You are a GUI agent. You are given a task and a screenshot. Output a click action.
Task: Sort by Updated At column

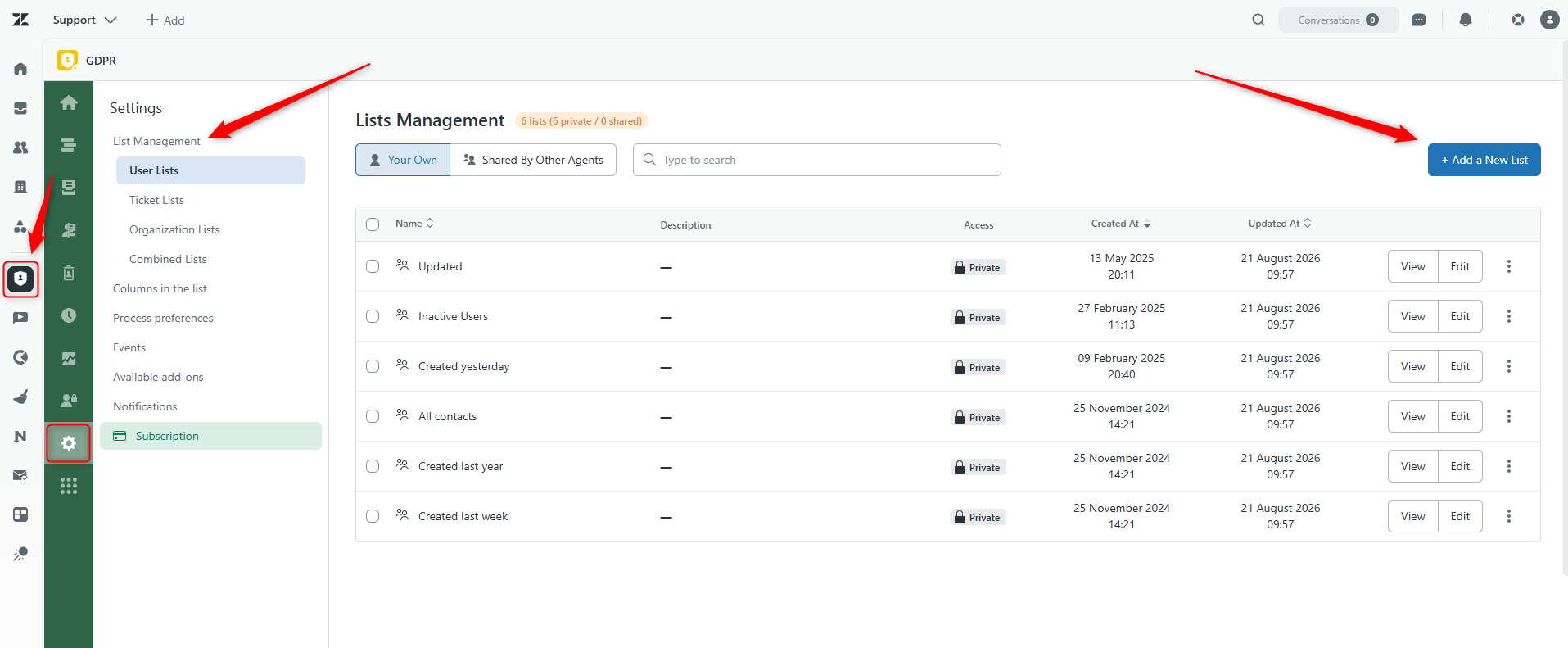(x=1280, y=224)
